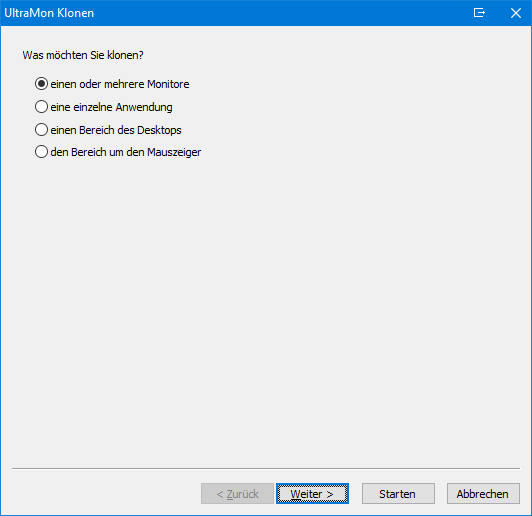This screenshot has height=516, width=532.
Task: Click the 'einen Bereich des Desktops' label text
Action: (x=116, y=130)
